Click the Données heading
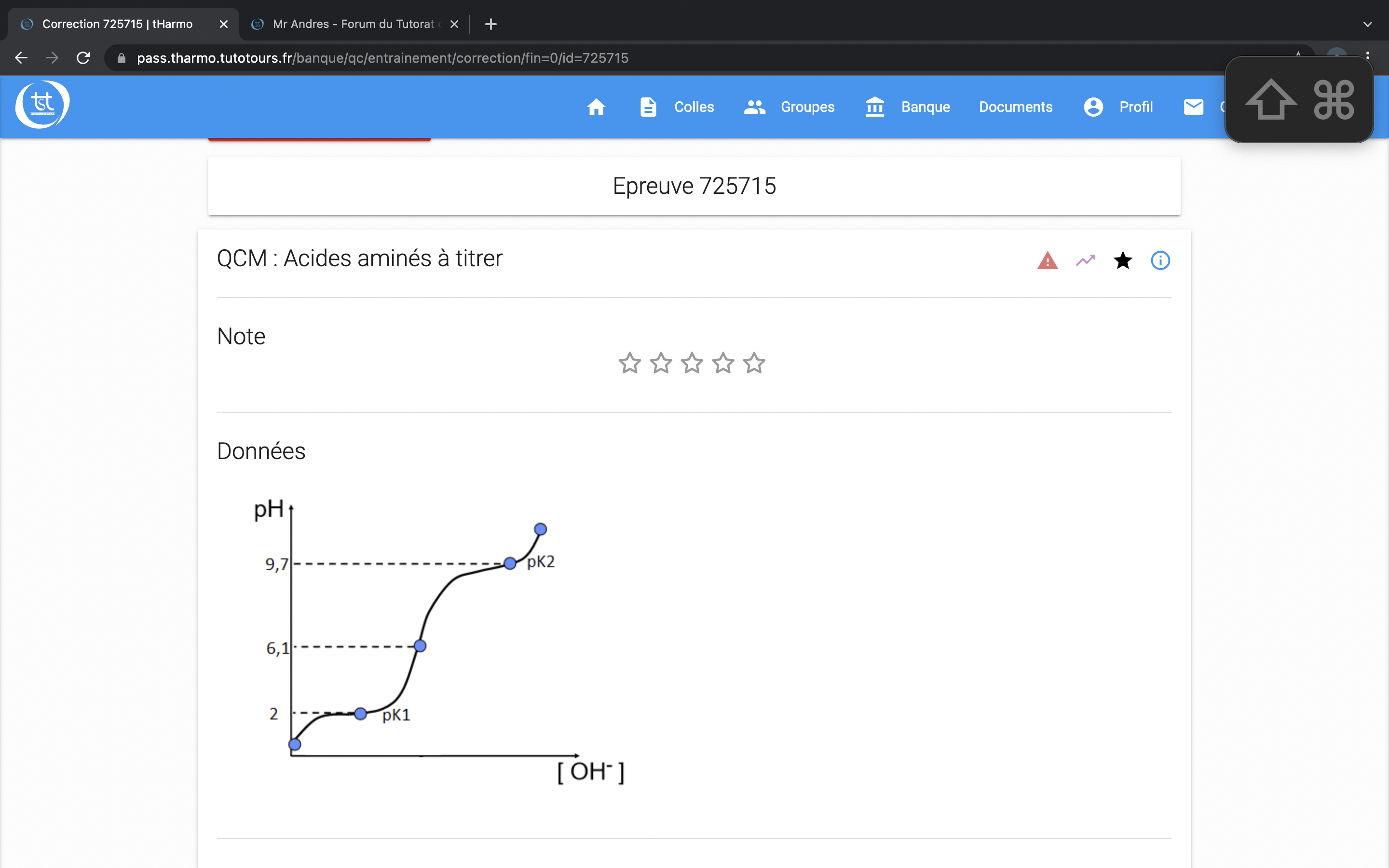Screen dimensions: 1389x868 coord(261,451)
